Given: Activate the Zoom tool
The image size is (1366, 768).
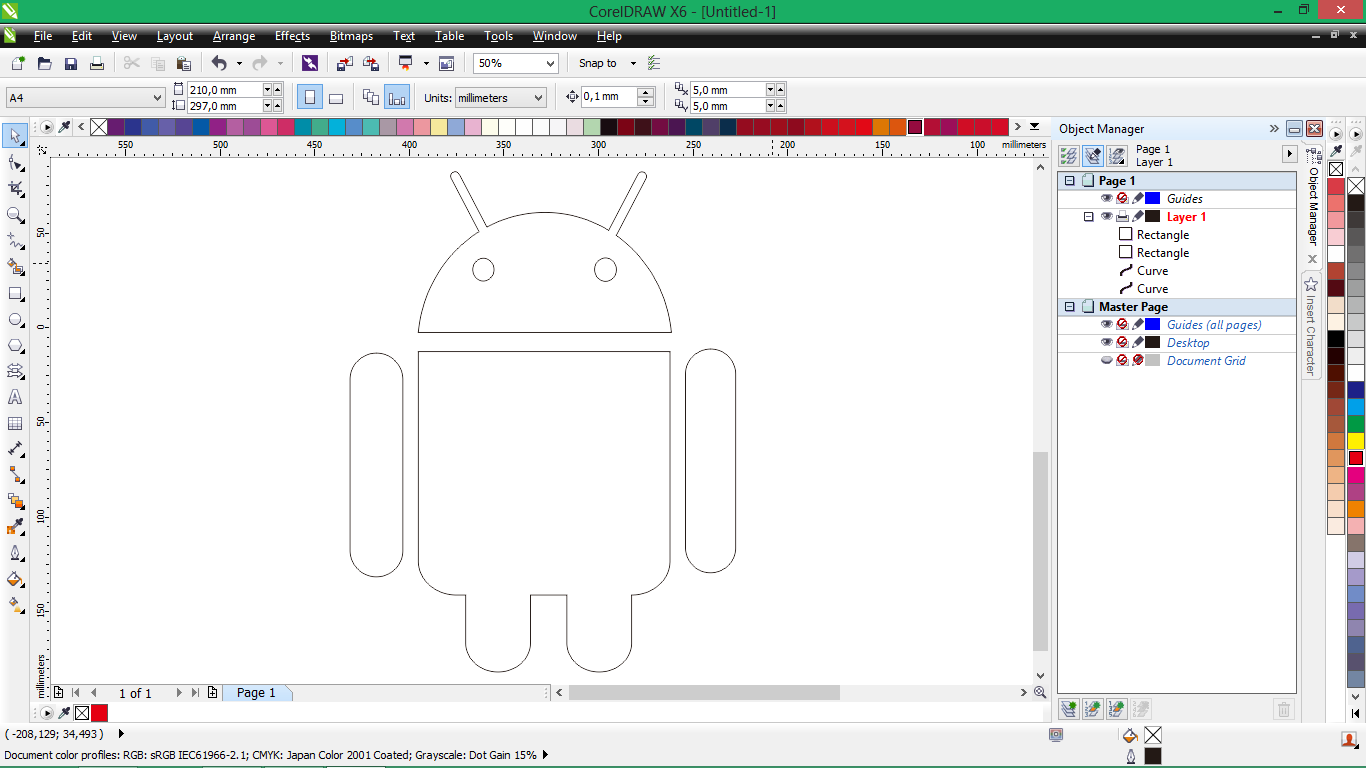Looking at the screenshot, I should pyautogui.click(x=14, y=214).
